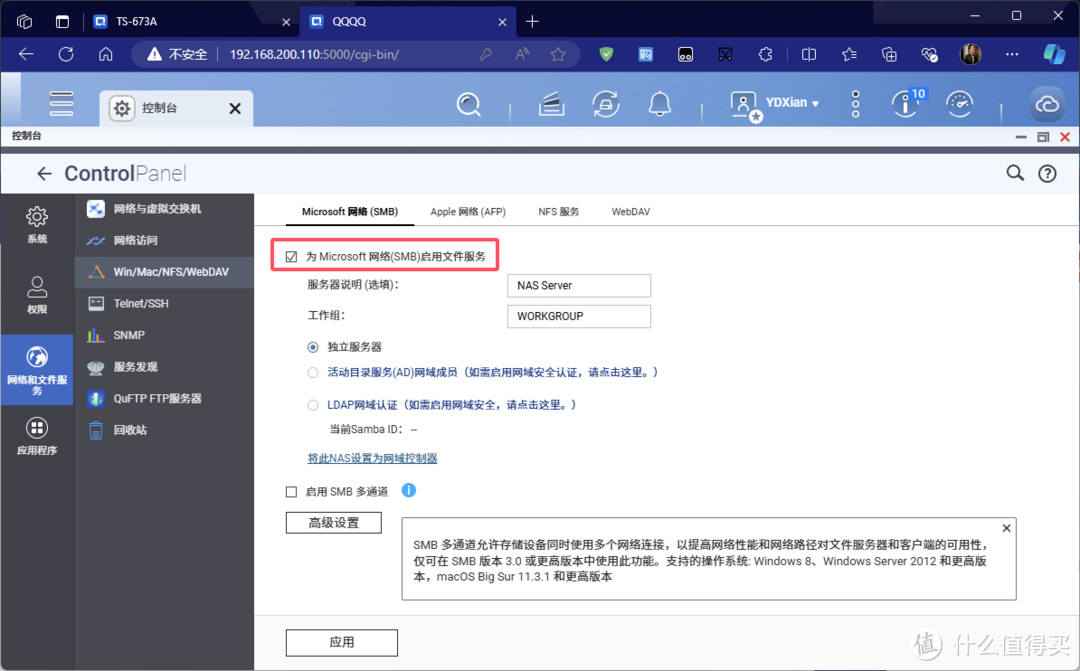The image size is (1080, 671).
Task: Disable Microsoft network (SMB) file service checkbox
Action: 292,257
